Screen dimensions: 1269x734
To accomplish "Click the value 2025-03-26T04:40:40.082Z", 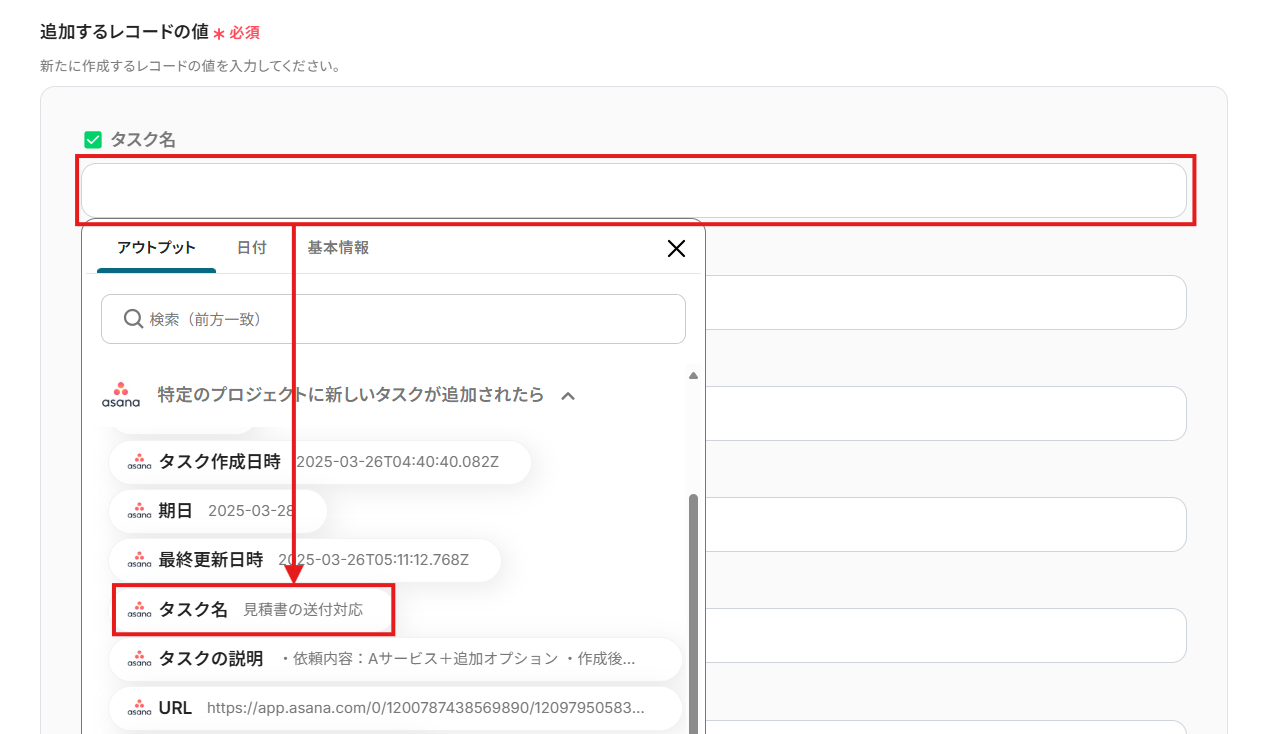I will (397, 462).
